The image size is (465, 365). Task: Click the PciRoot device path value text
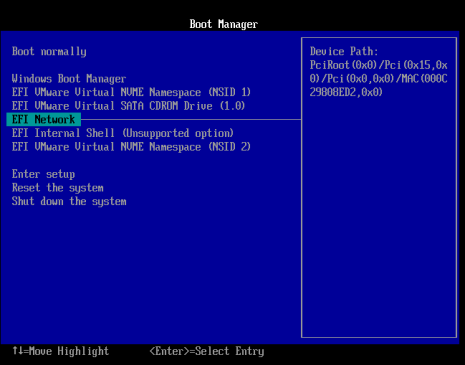tap(378, 79)
